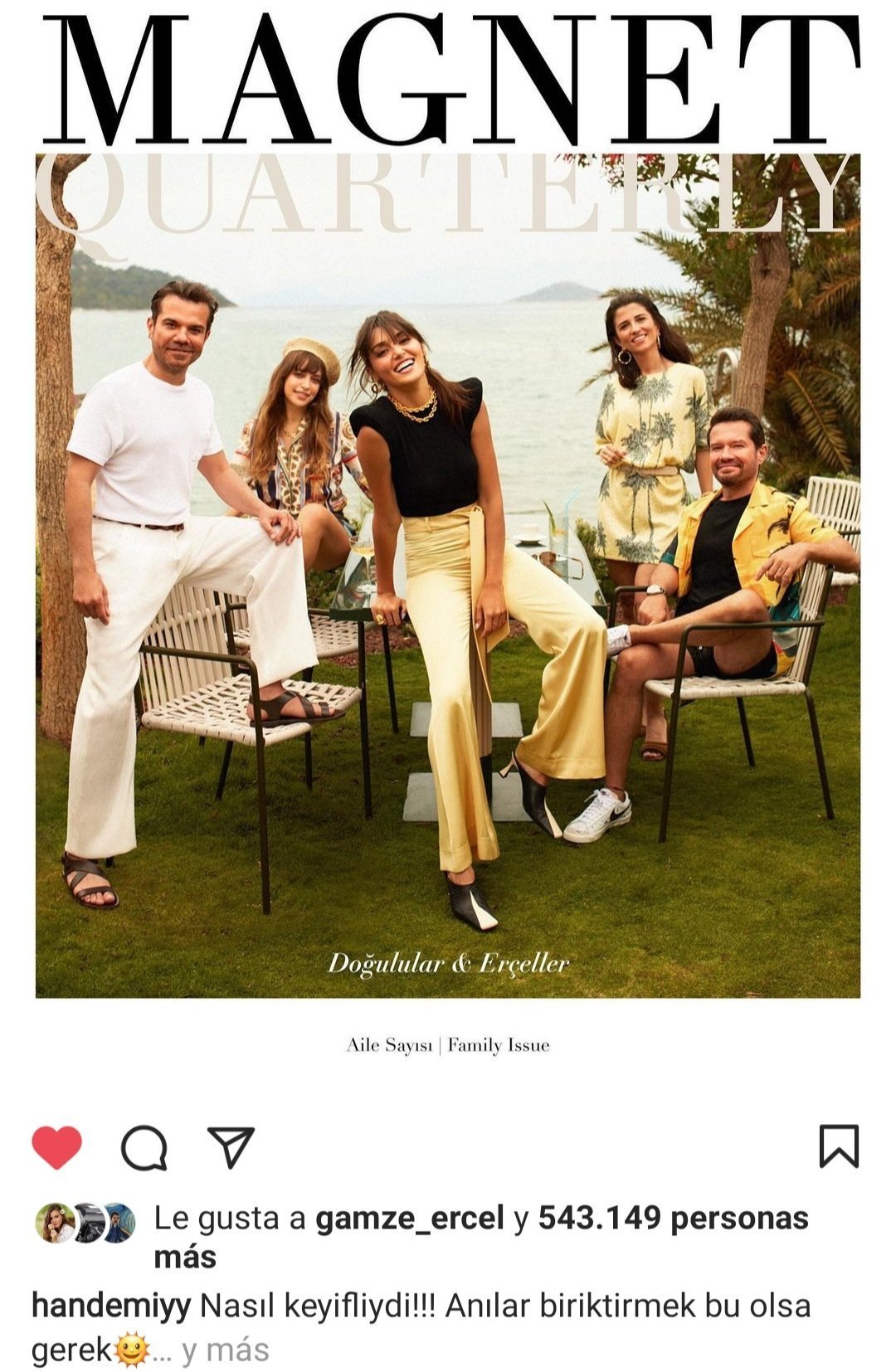Unlike the post with the red heart
The width and height of the screenshot is (896, 1372).
(x=56, y=1147)
